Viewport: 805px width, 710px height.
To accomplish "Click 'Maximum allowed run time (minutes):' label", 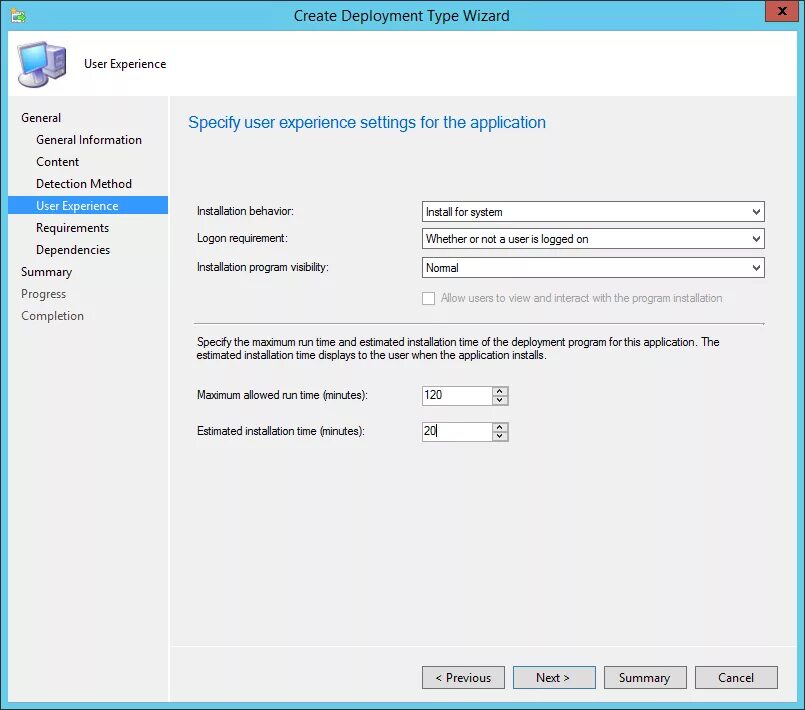I will click(x=282, y=395).
